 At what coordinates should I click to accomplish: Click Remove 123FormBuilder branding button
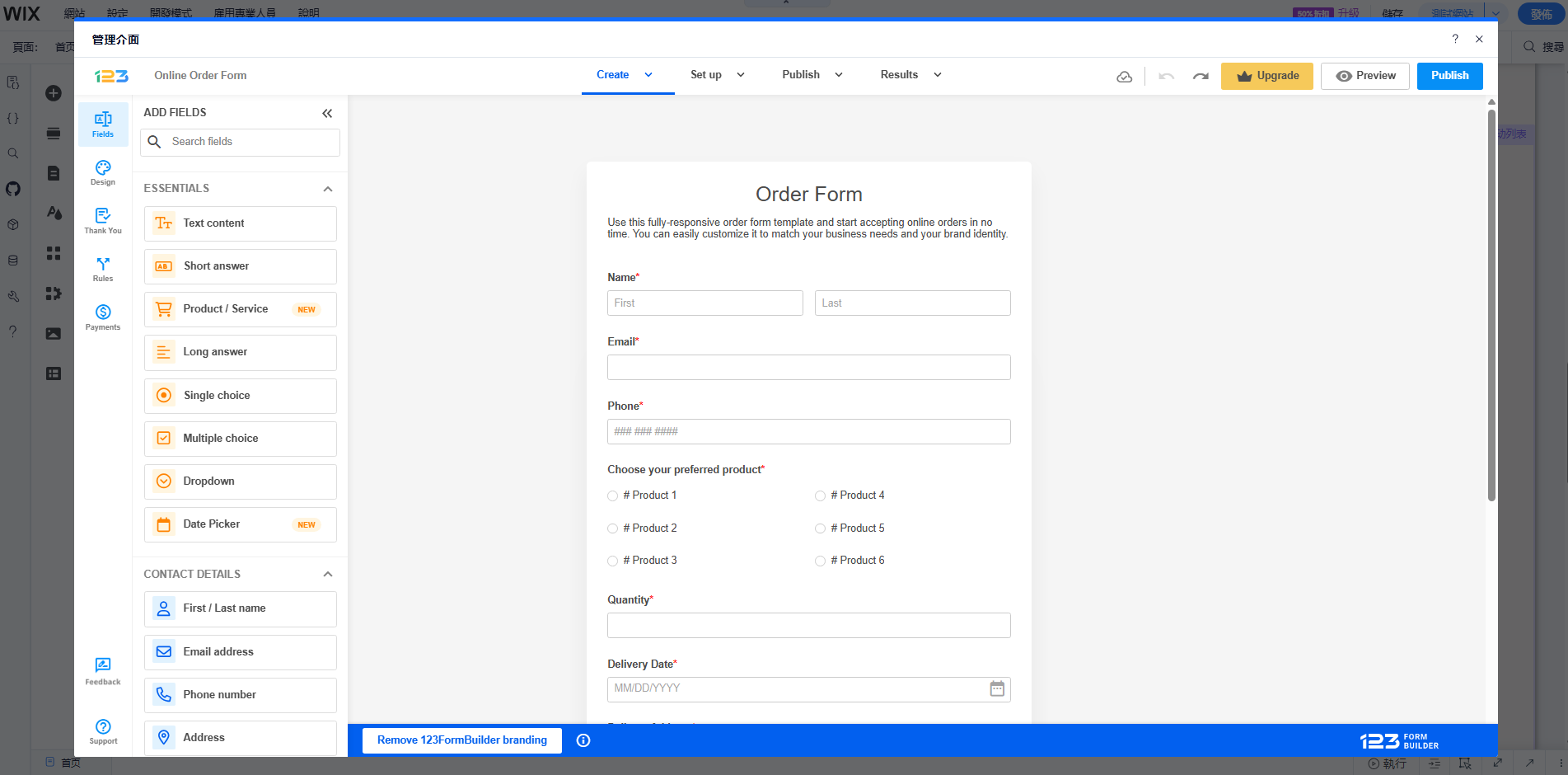click(461, 740)
